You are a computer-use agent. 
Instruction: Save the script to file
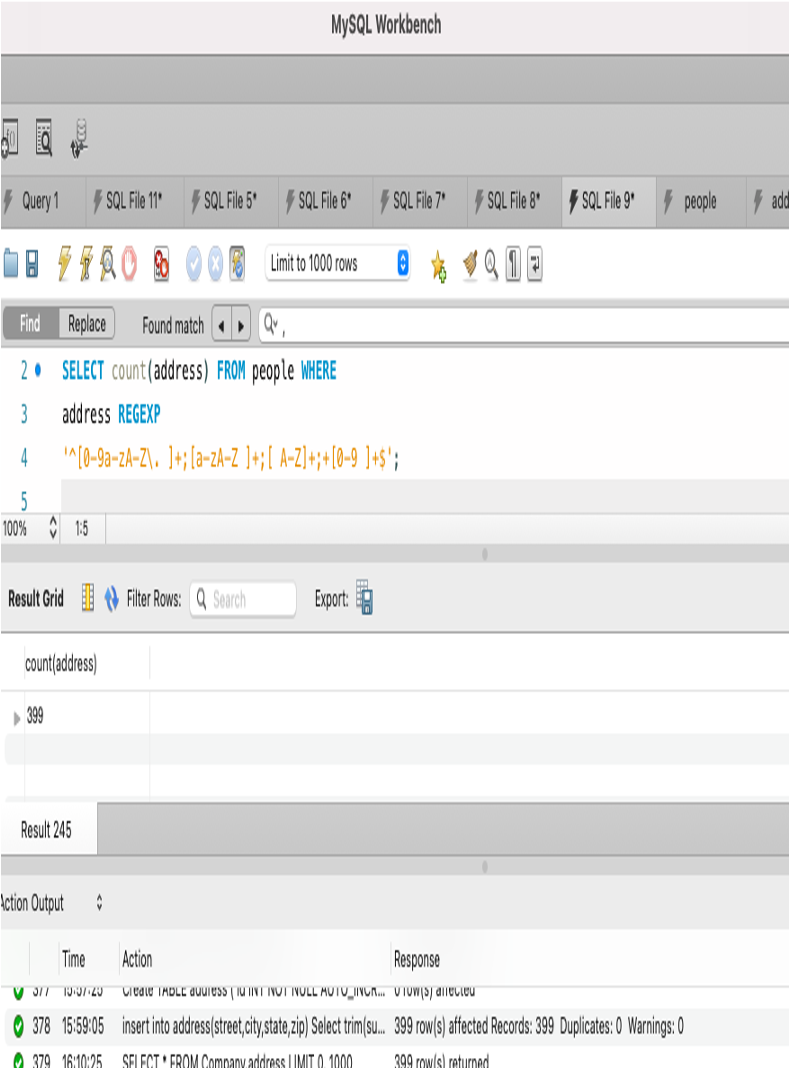pos(32,264)
